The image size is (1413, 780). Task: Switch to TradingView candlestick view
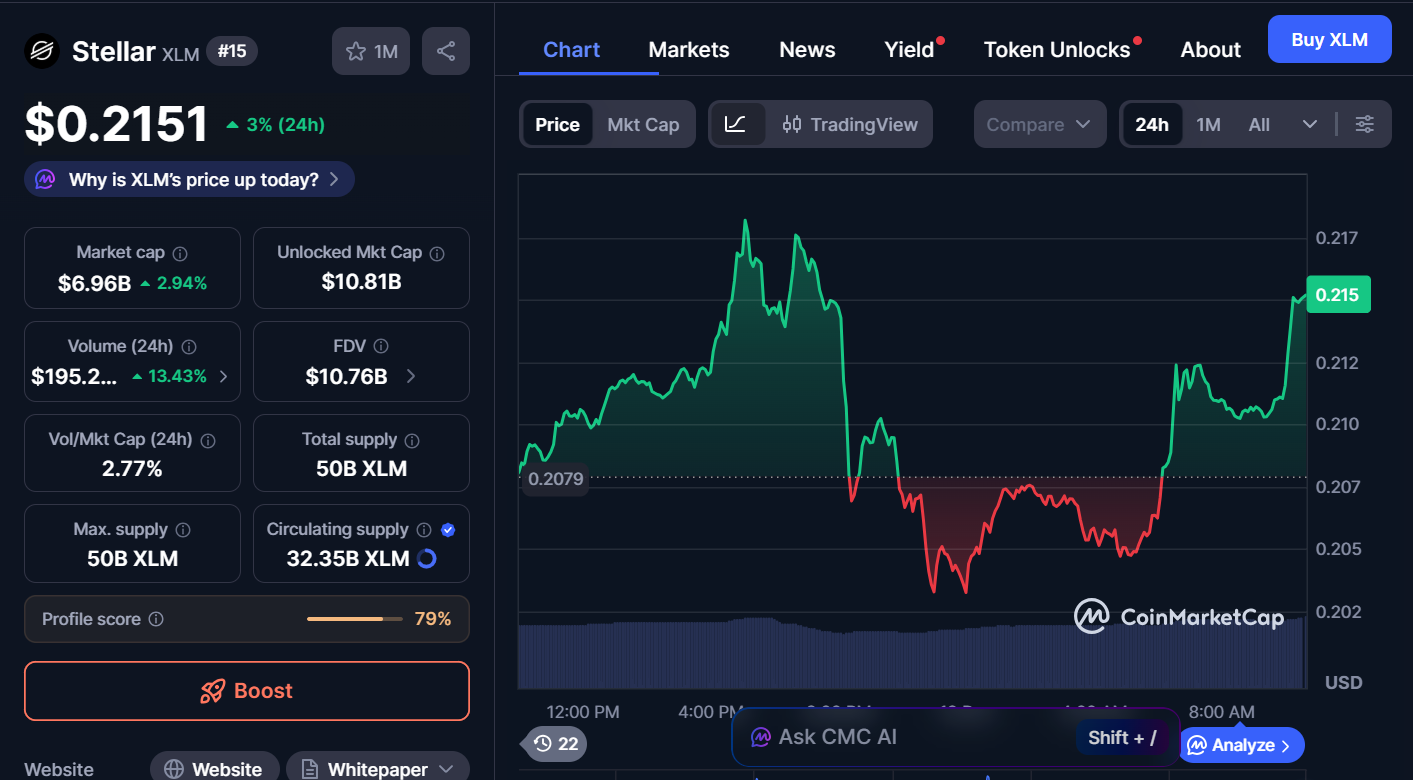[x=851, y=124]
